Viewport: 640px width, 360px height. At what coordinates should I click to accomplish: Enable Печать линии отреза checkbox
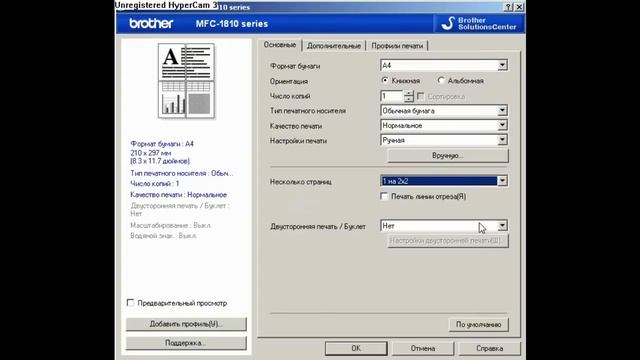pos(384,196)
